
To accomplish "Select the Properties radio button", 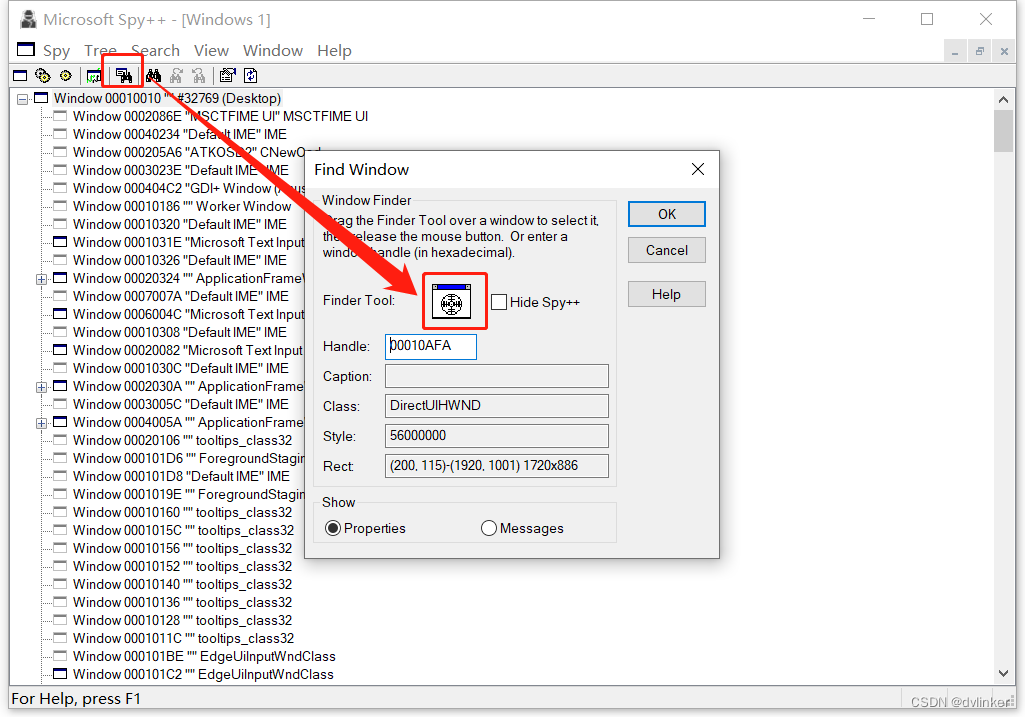I will click(333, 528).
